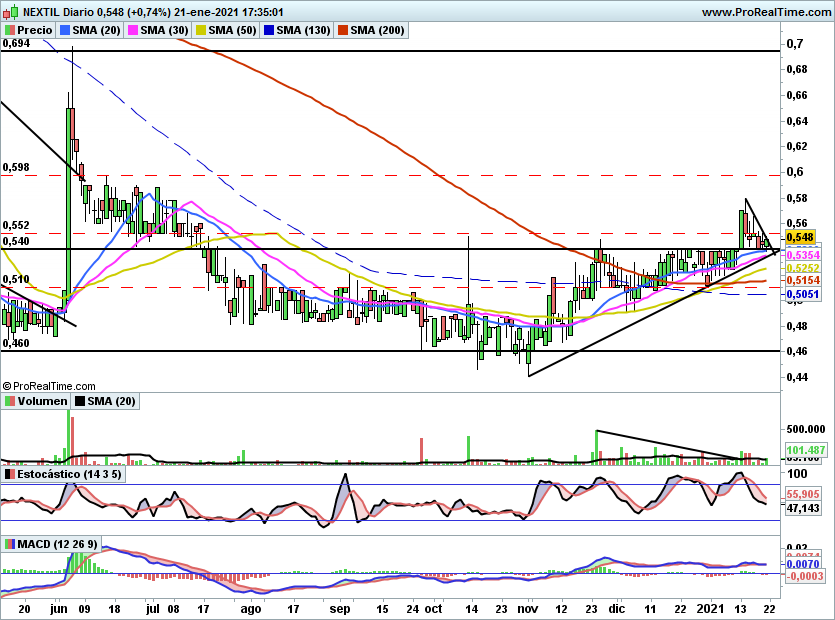This screenshot has width=835, height=620.
Task: Open the MACD (12 26 9) settings label
Action: point(58,544)
